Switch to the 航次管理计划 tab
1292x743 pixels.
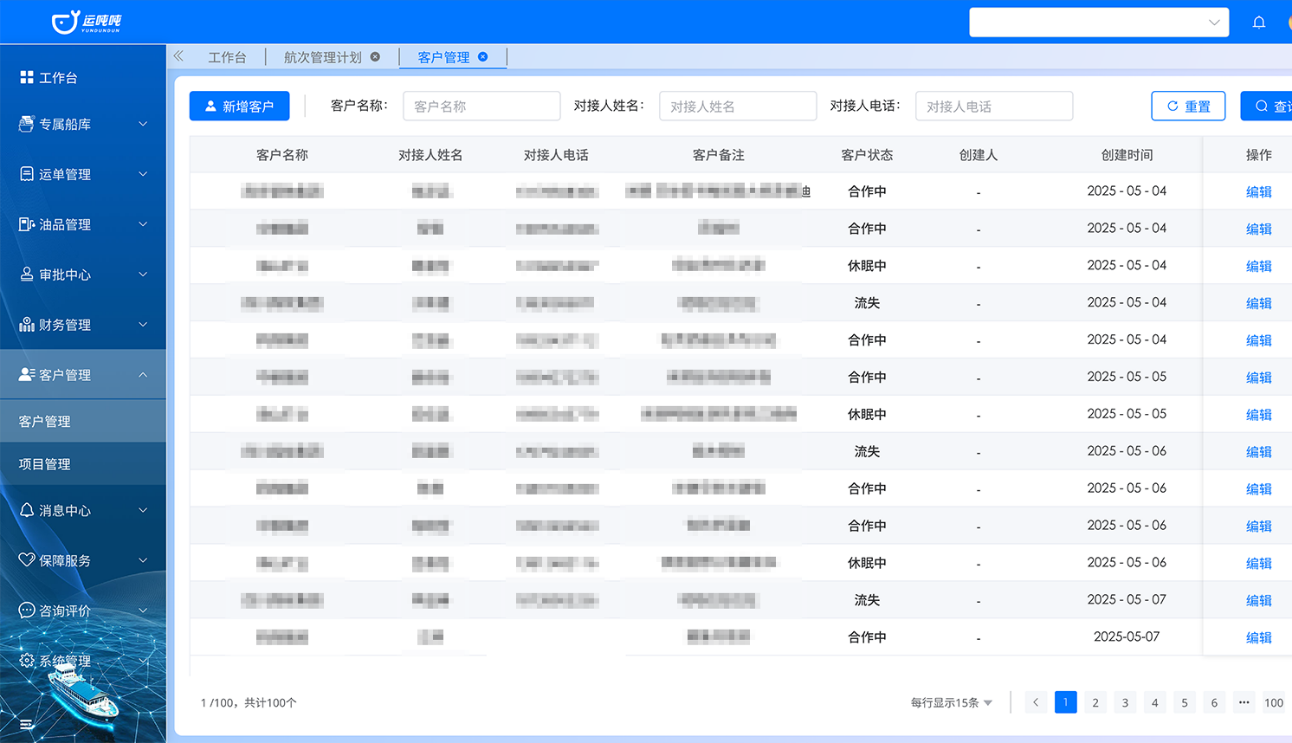click(x=325, y=57)
